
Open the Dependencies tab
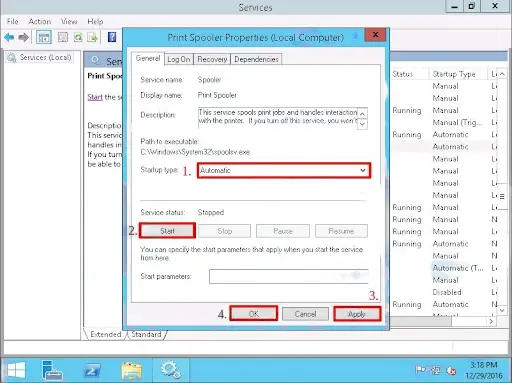pos(256,59)
